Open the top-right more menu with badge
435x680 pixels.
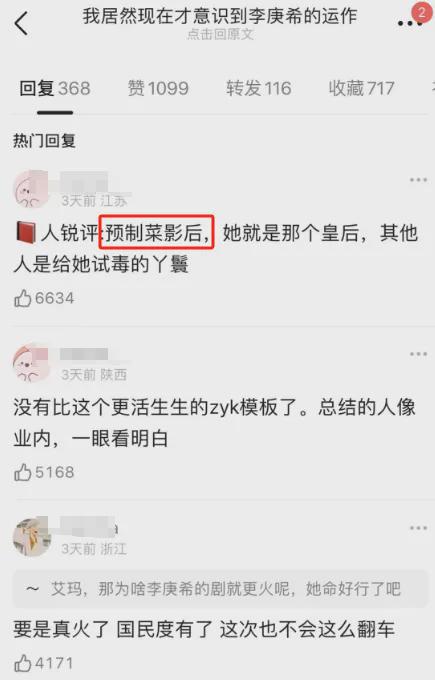[x=410, y=18]
